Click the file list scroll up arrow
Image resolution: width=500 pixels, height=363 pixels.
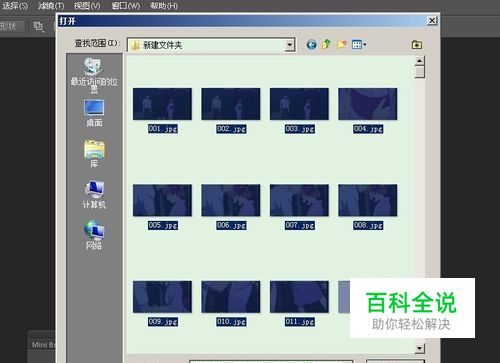[419, 61]
